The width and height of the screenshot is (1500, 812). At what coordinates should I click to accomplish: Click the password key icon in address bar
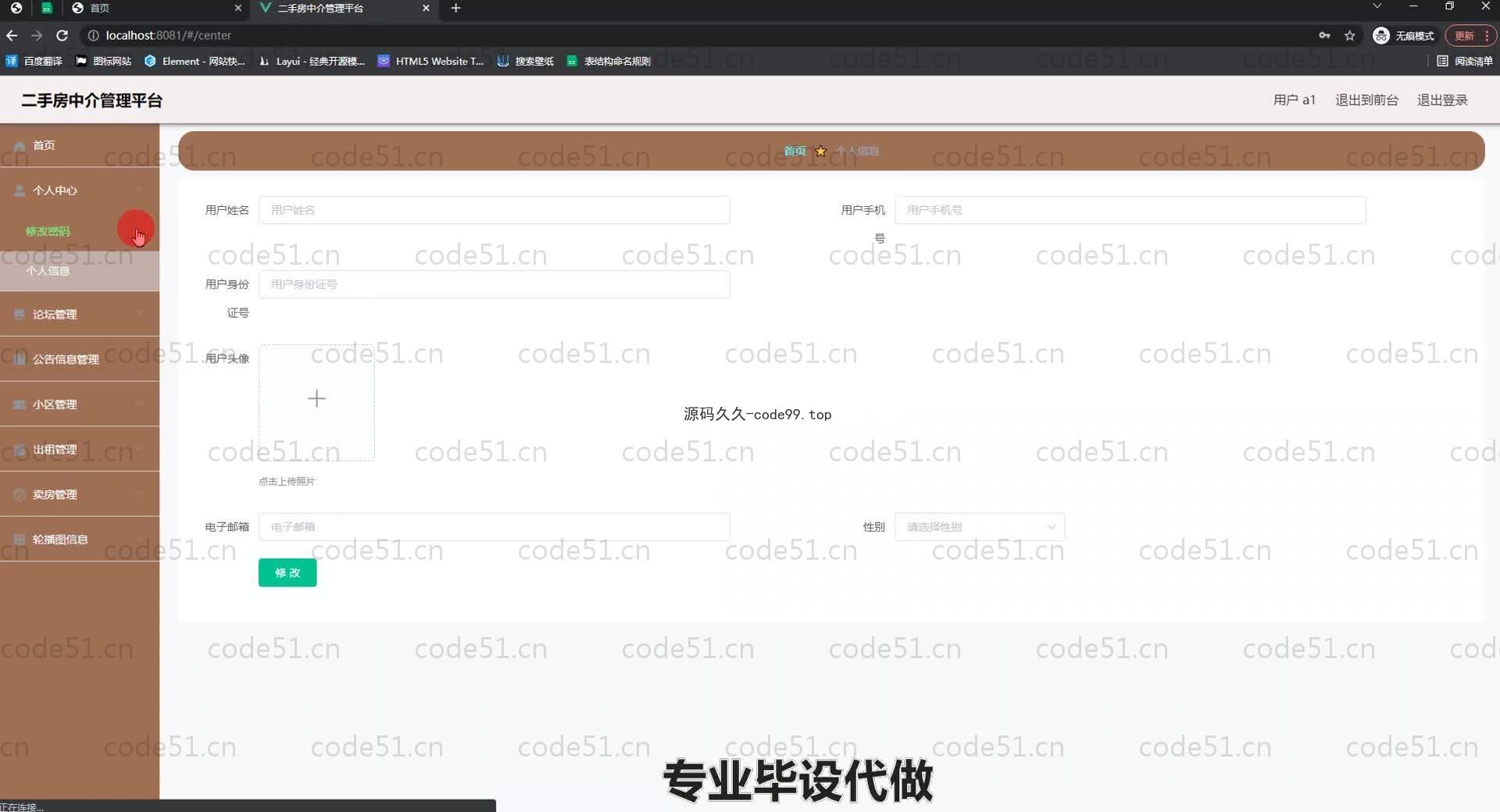point(1324,35)
